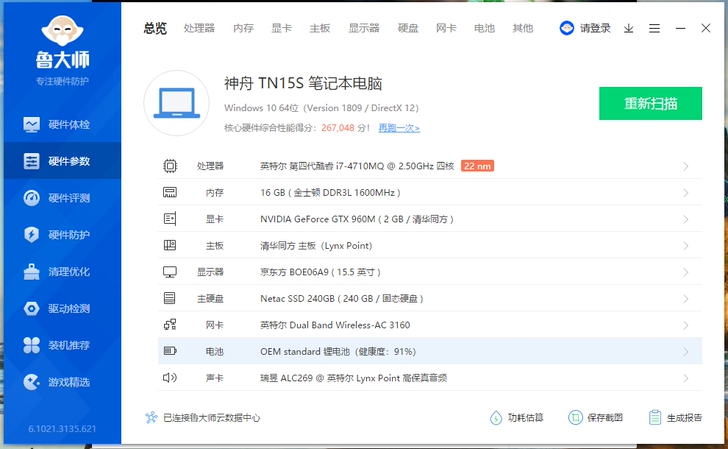The height and width of the screenshot is (449, 728).
Task: Expand the 处理器 row chevron
Action: pos(686,166)
